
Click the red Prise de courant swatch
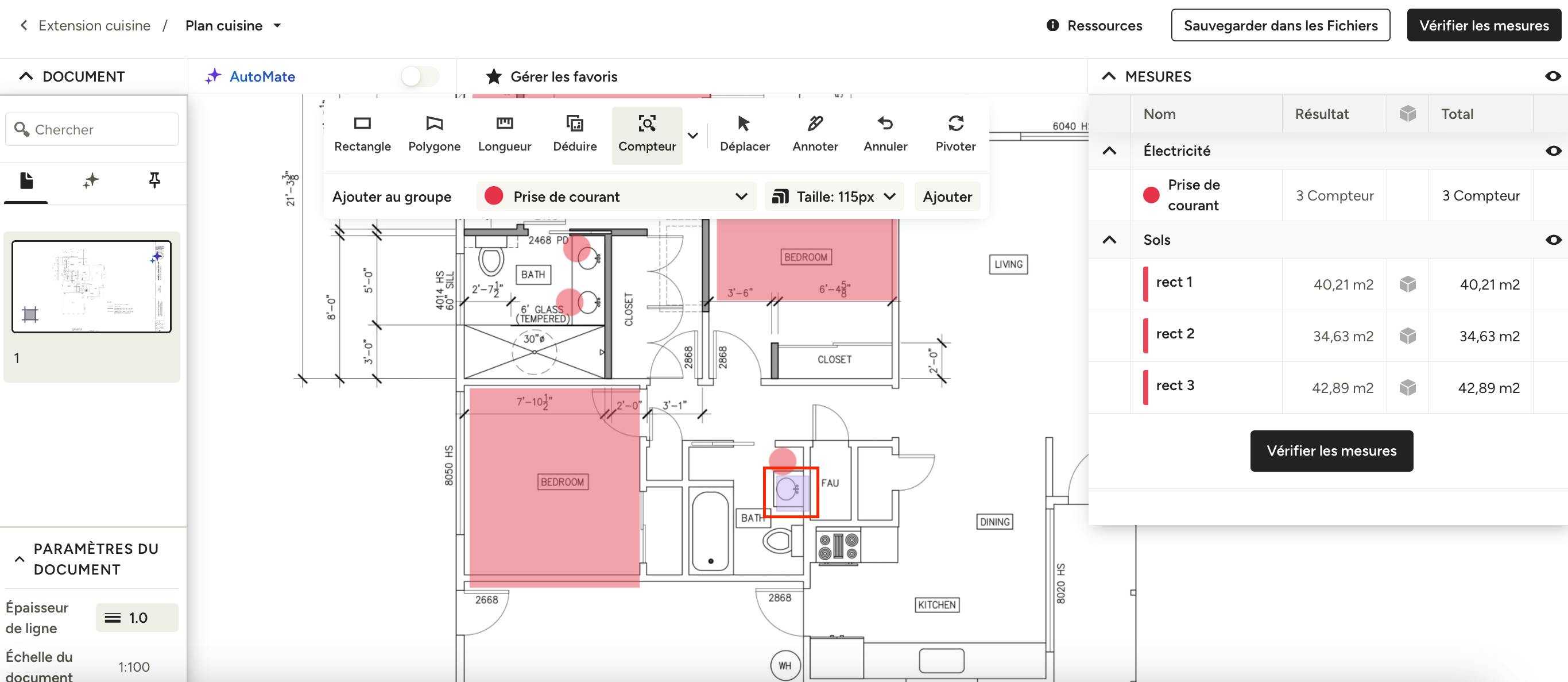[1151, 195]
